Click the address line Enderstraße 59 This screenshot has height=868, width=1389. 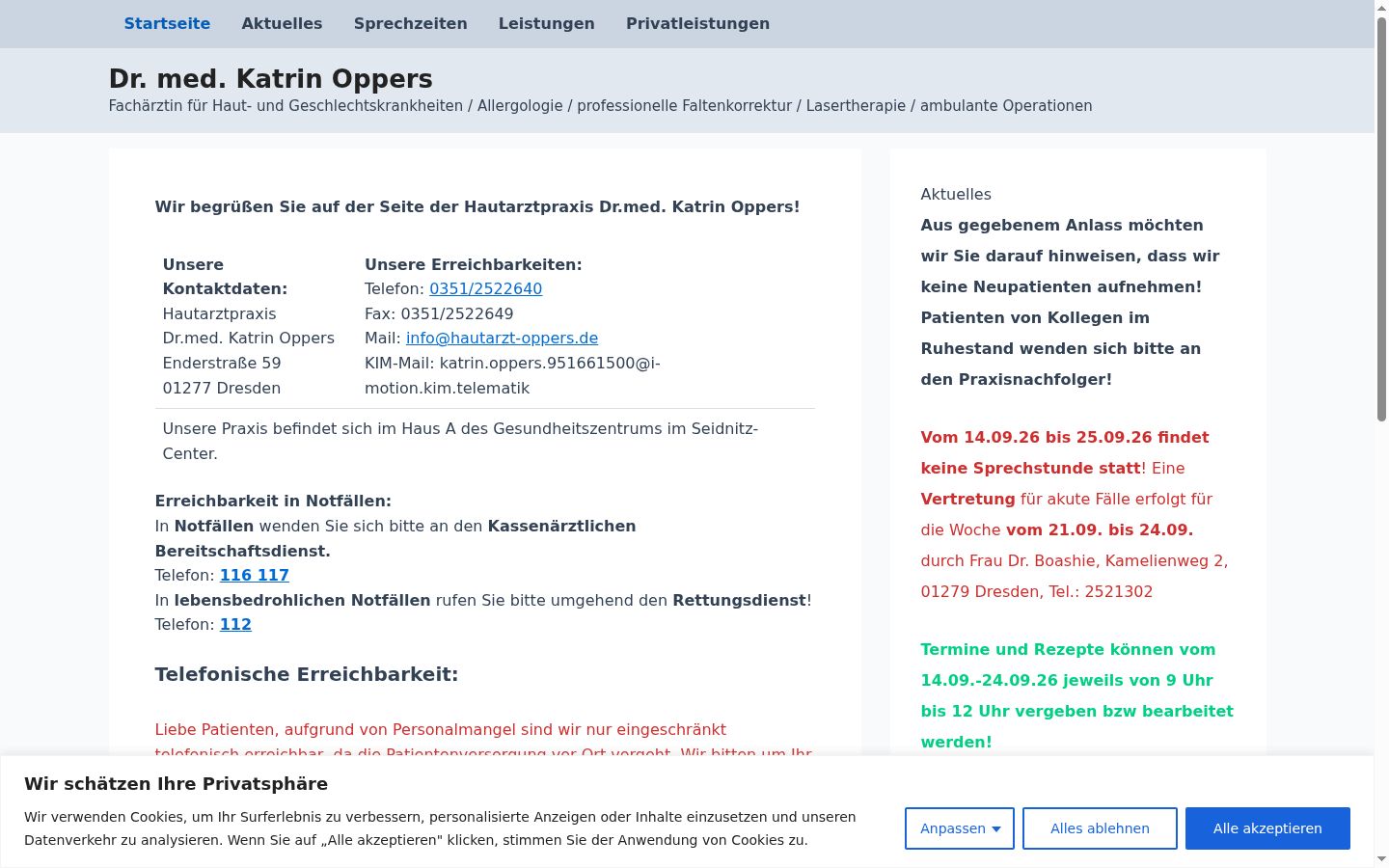click(x=222, y=363)
